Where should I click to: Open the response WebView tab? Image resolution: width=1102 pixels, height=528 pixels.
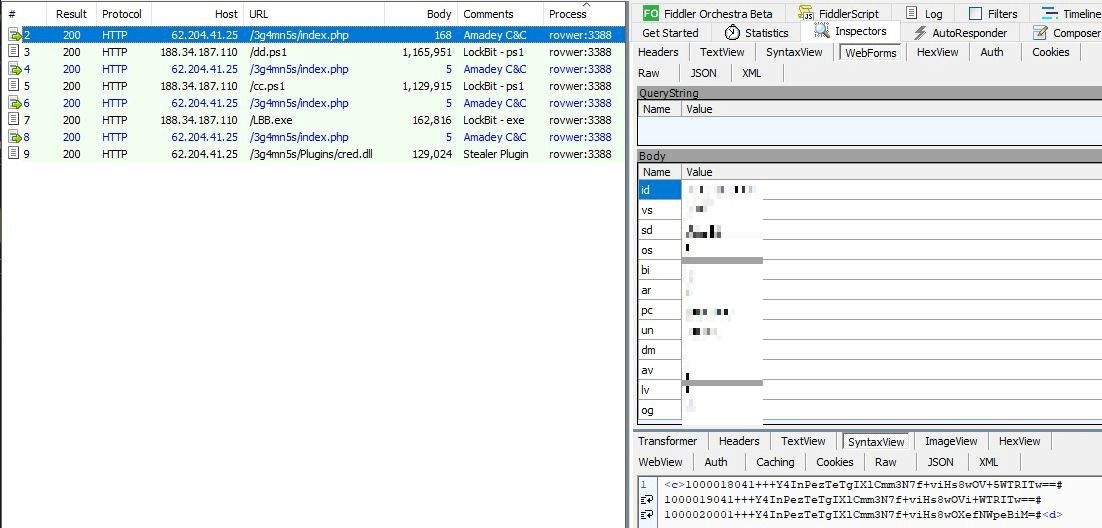tap(660, 463)
